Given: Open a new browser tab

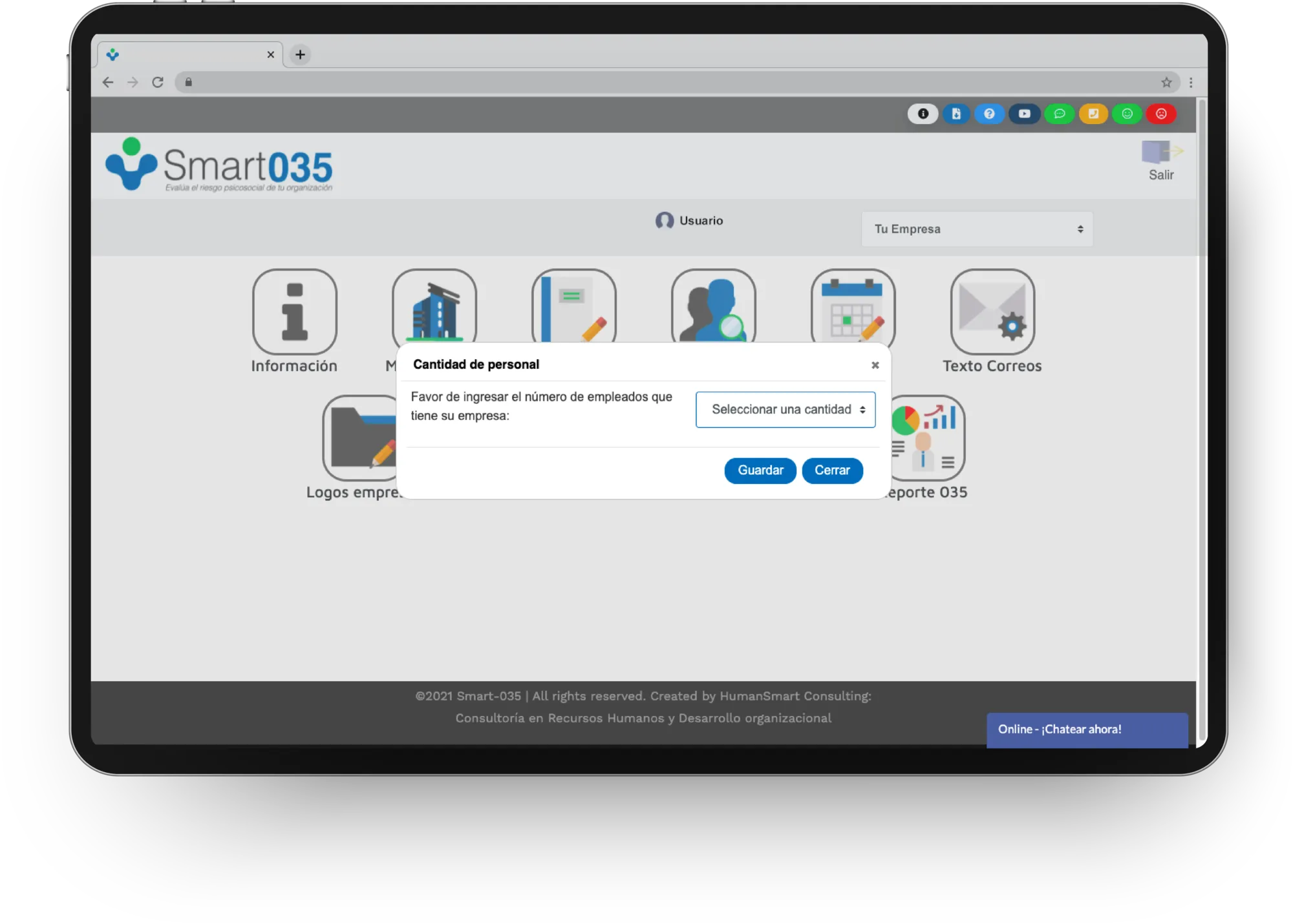Looking at the screenshot, I should 300,55.
